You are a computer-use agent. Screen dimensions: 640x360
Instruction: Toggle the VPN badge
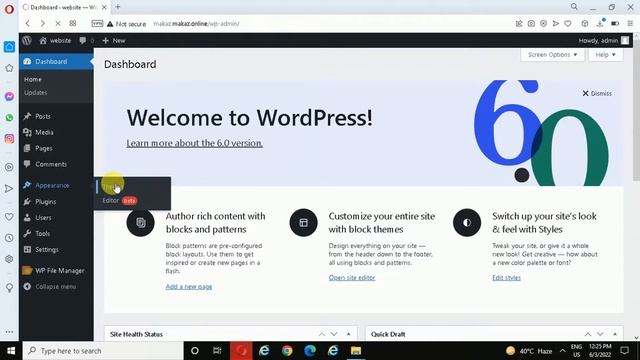[x=97, y=24]
